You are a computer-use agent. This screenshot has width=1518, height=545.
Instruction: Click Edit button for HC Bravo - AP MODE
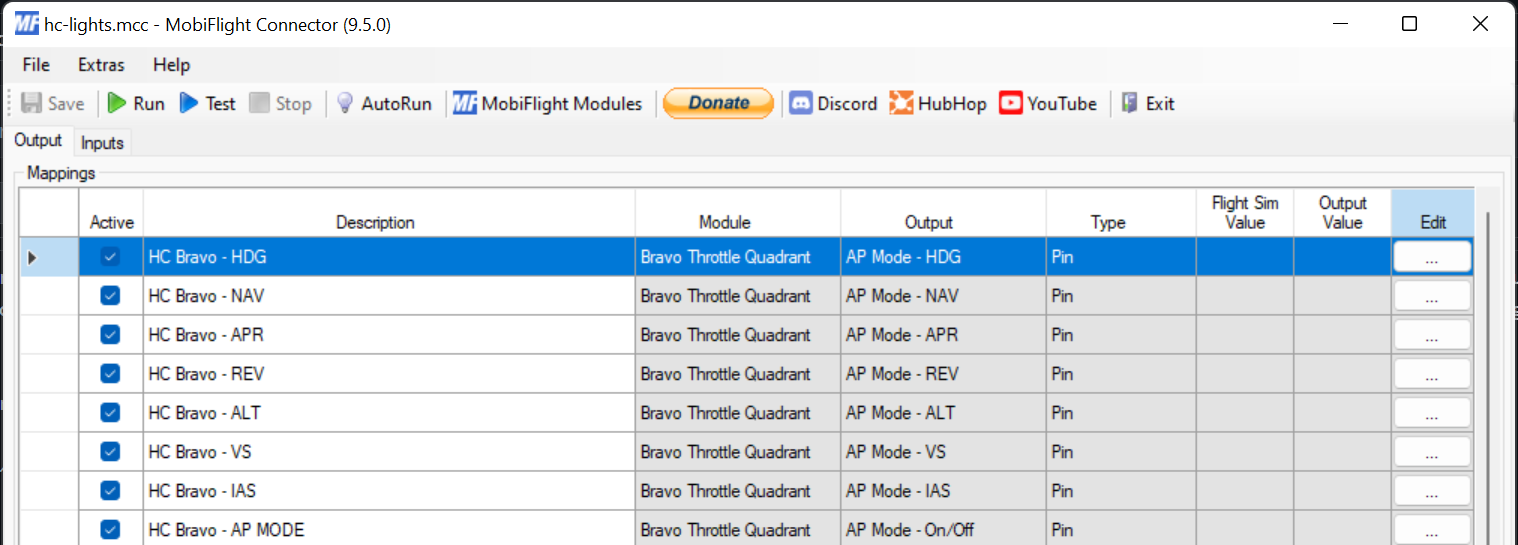(x=1432, y=530)
